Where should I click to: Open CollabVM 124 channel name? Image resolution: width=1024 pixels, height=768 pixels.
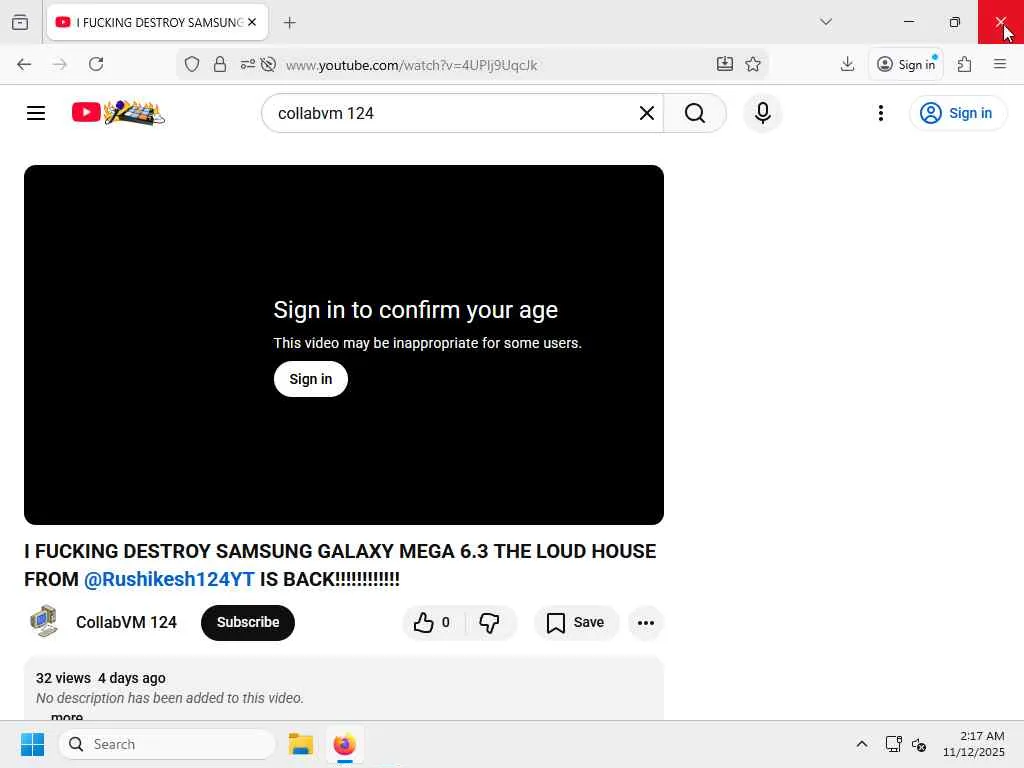(126, 622)
